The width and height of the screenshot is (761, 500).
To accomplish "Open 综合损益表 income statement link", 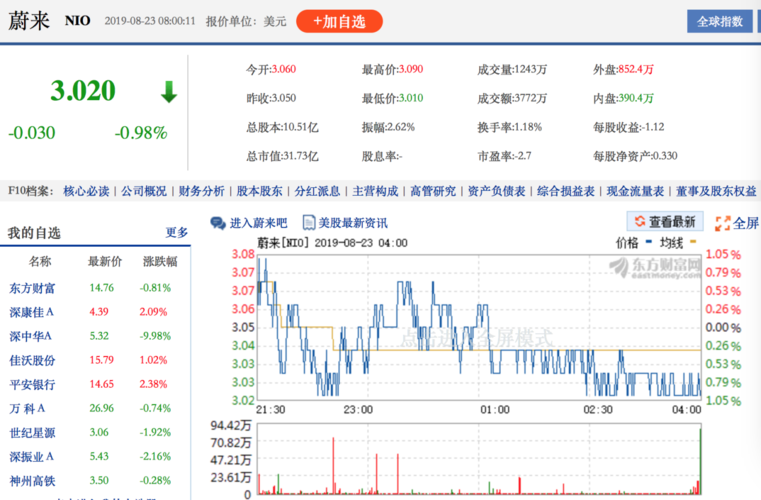I will click(x=566, y=191).
